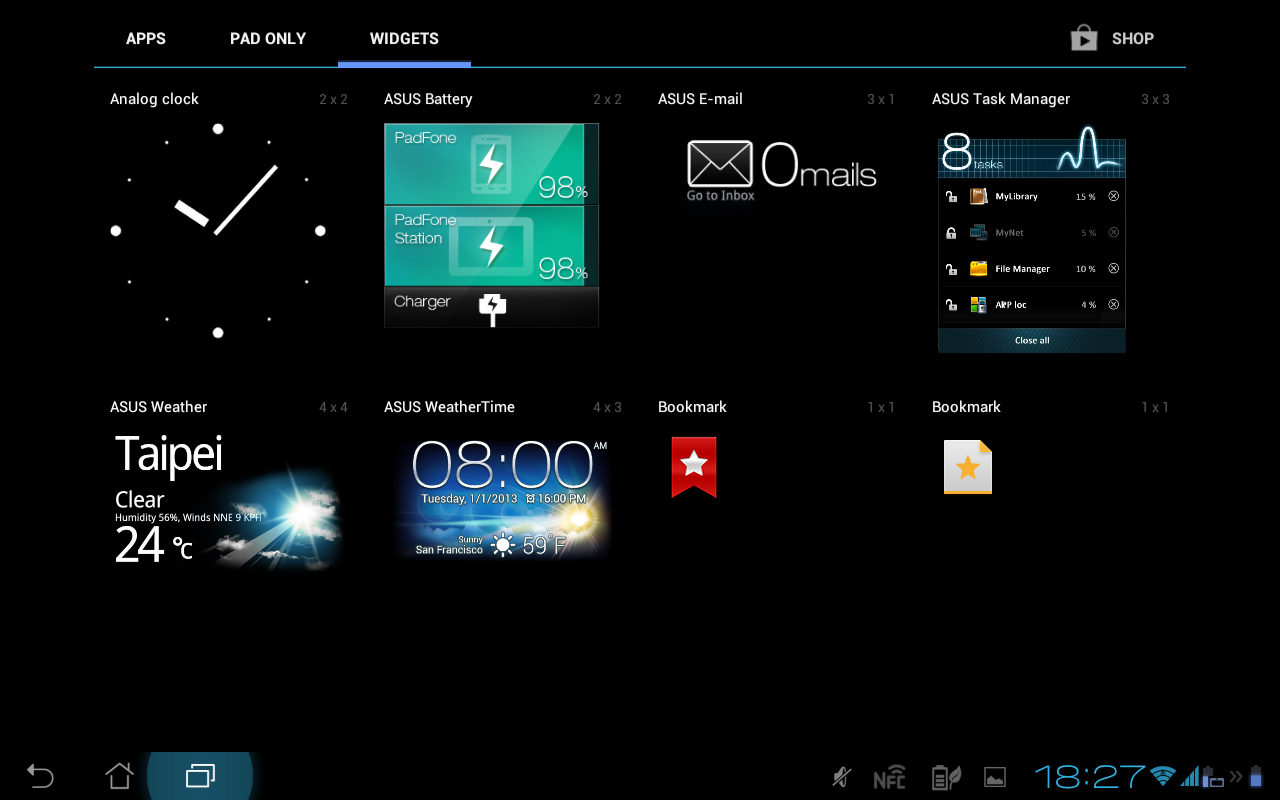The image size is (1280, 800).
Task: Click the Close all button
Action: pyautogui.click(x=1032, y=340)
